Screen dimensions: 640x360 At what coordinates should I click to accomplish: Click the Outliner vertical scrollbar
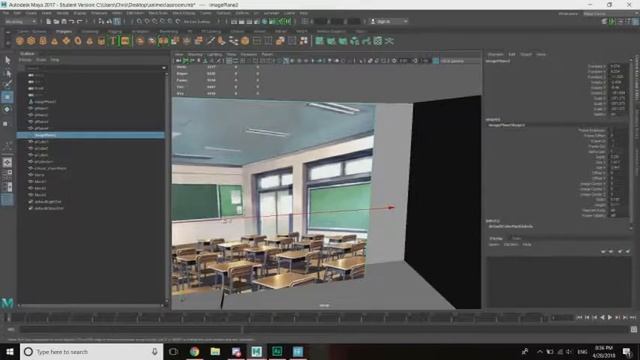pos(167,188)
